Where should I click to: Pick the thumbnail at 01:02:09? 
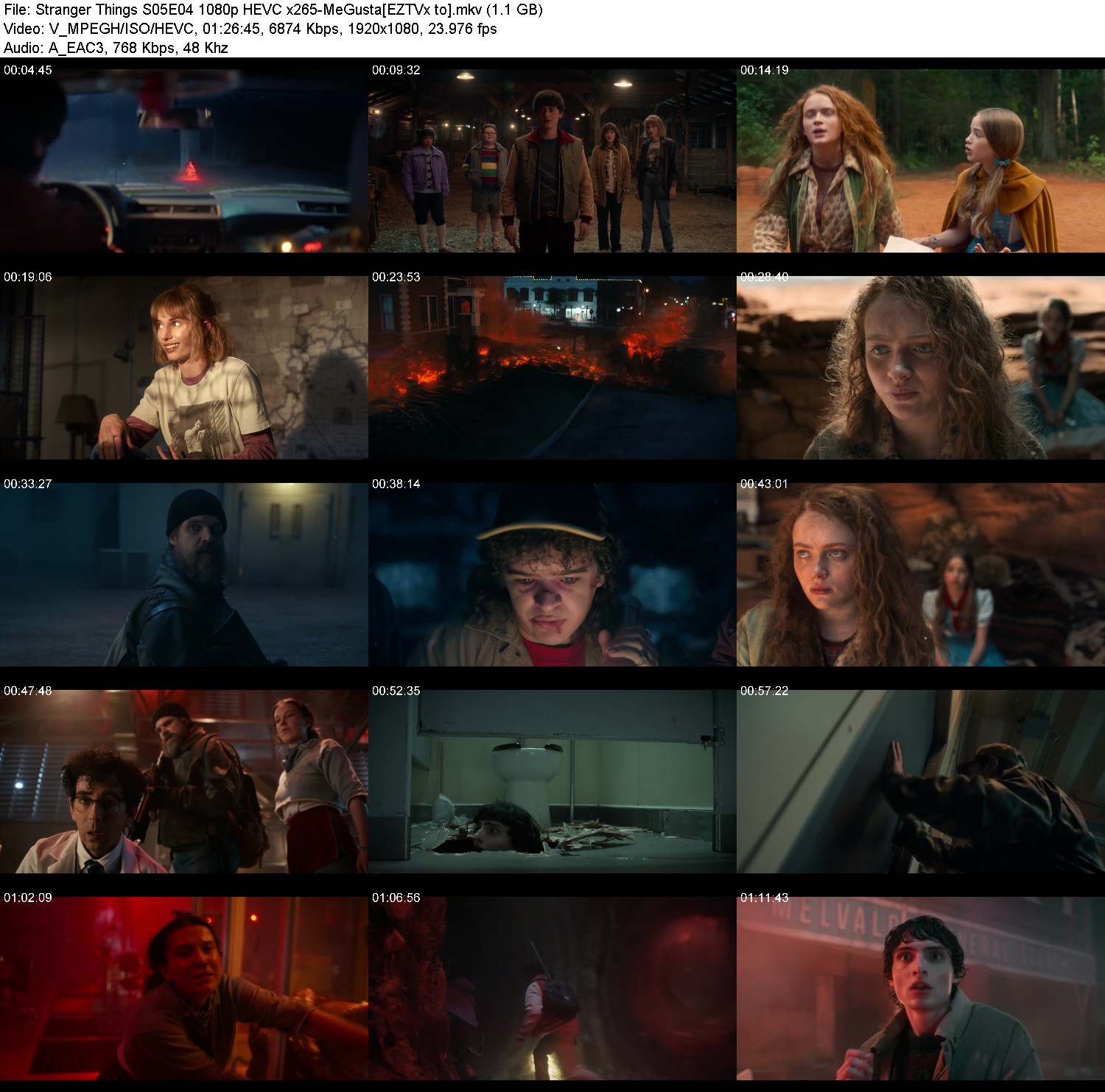(x=184, y=988)
